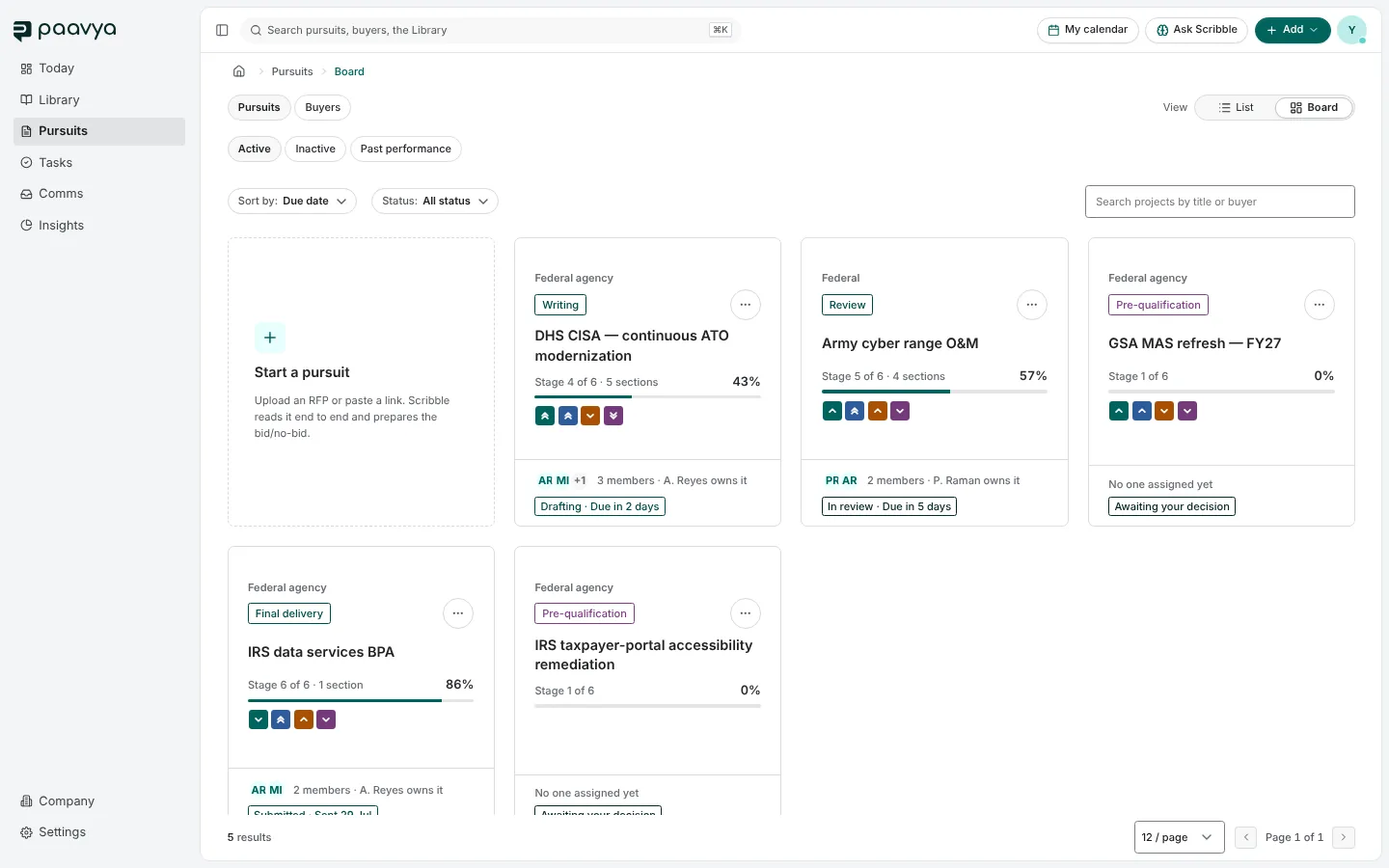Select the Buyers pill tab
Screen dimensions: 1389x868
click(x=323, y=107)
